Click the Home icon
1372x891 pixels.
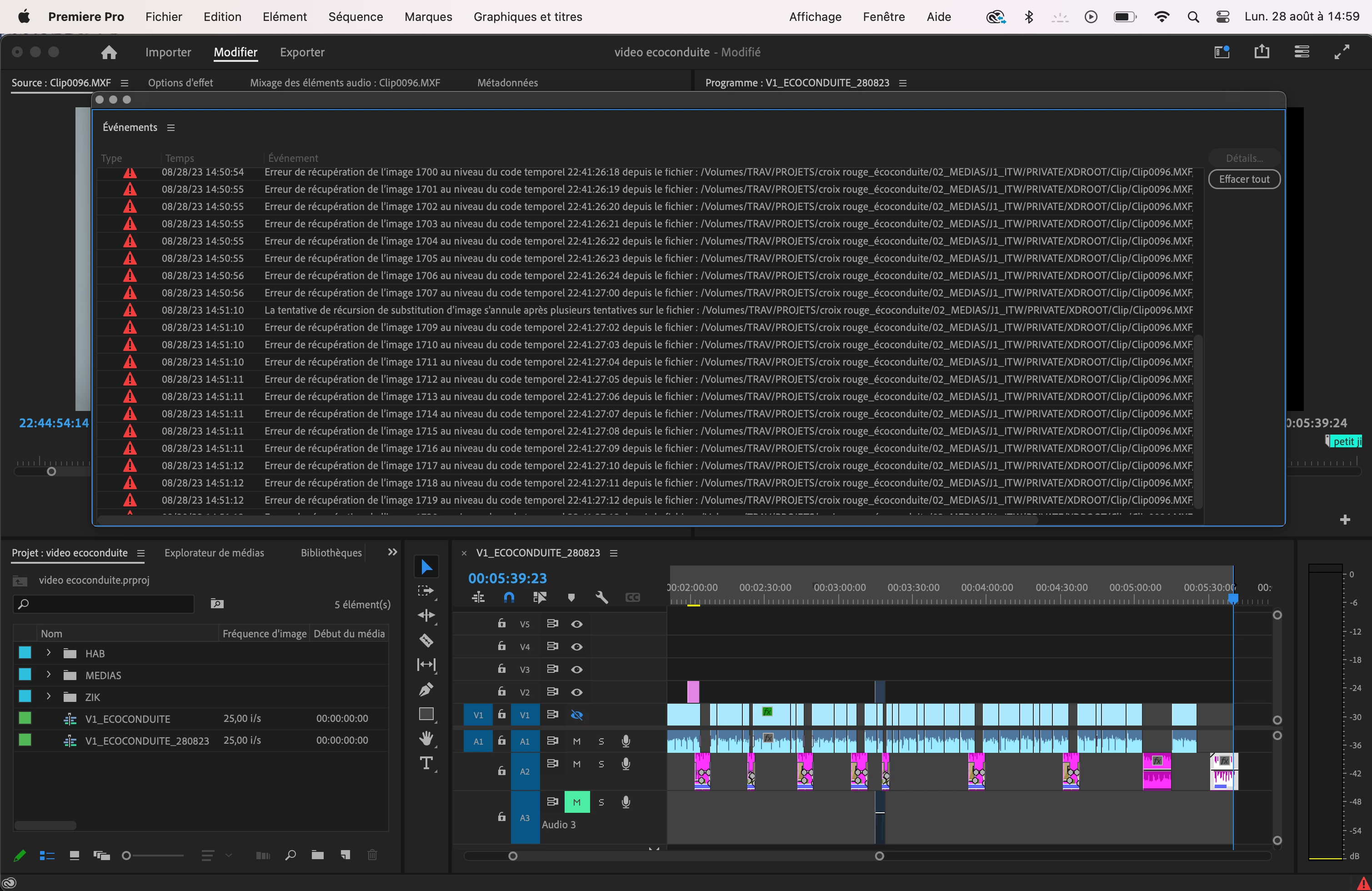tap(109, 52)
